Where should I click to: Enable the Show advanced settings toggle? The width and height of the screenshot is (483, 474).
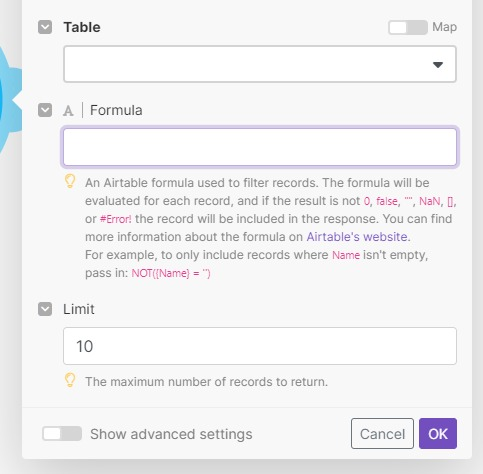(62, 434)
